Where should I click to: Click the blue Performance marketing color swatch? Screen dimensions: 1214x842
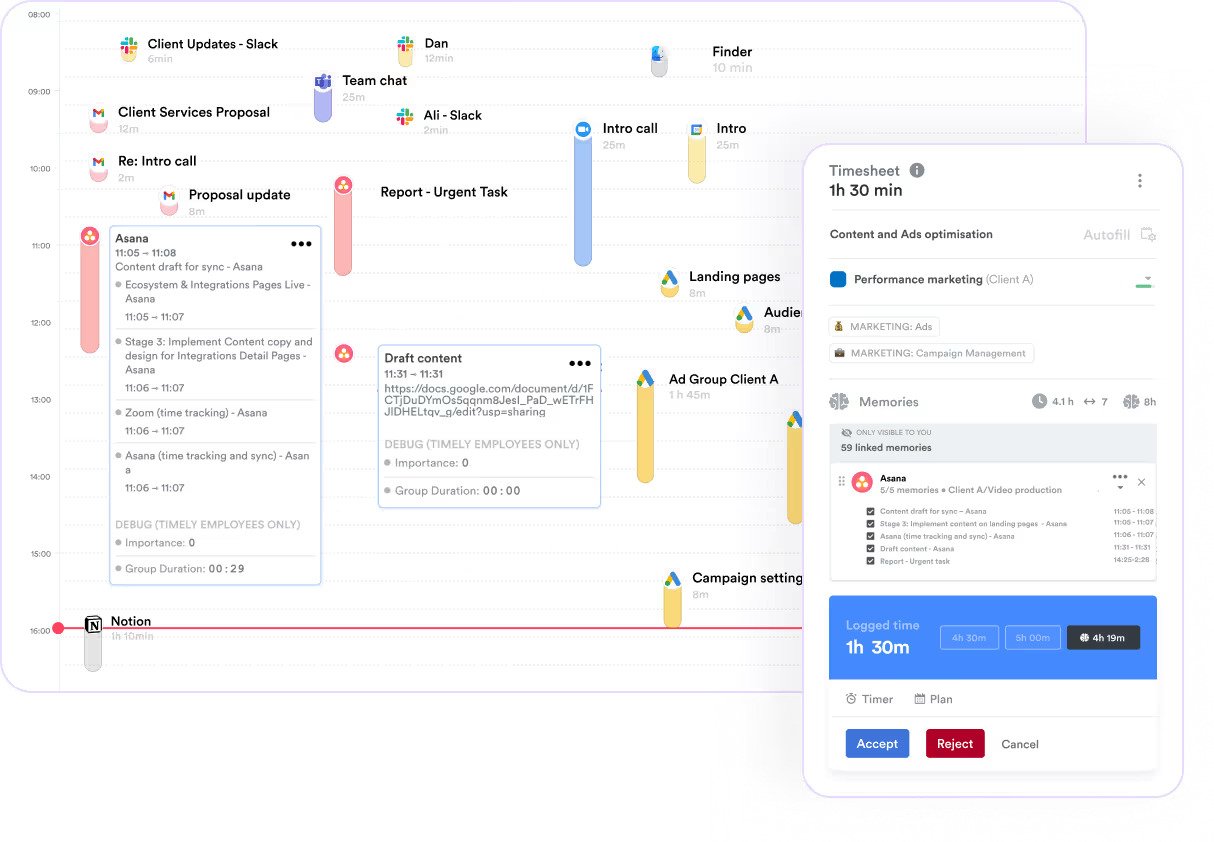[838, 280]
